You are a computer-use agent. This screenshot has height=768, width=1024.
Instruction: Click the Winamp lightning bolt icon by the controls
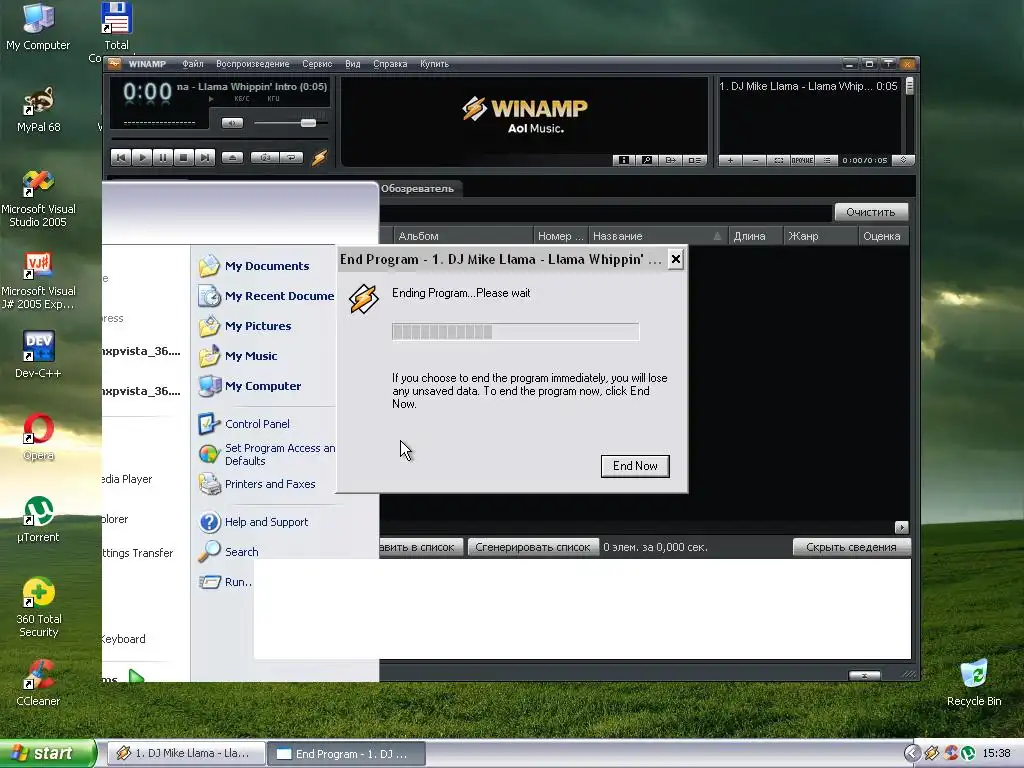click(319, 157)
